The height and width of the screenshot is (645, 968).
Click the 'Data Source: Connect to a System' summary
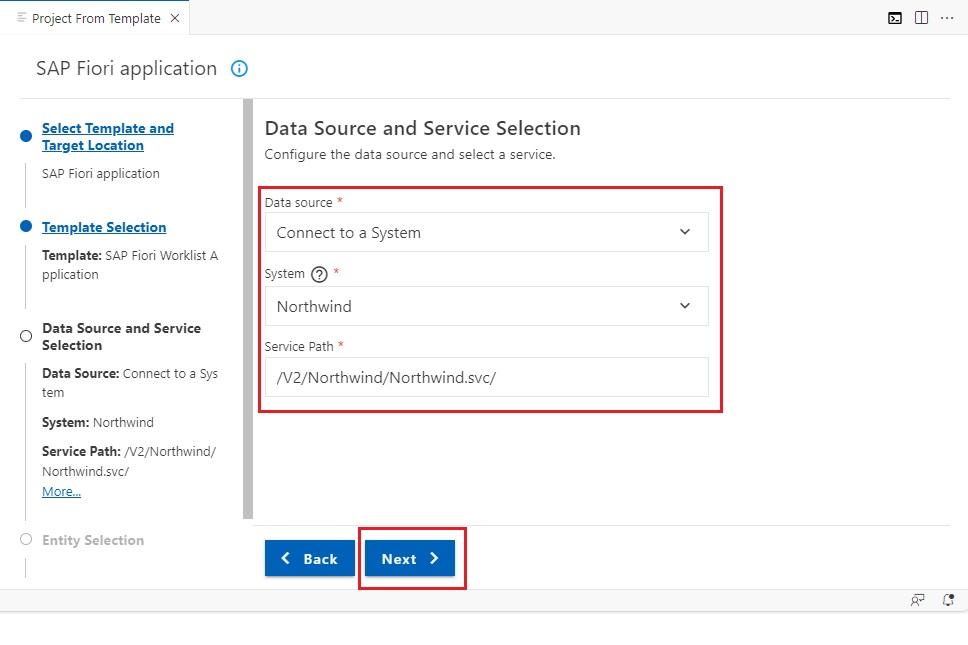(x=130, y=383)
